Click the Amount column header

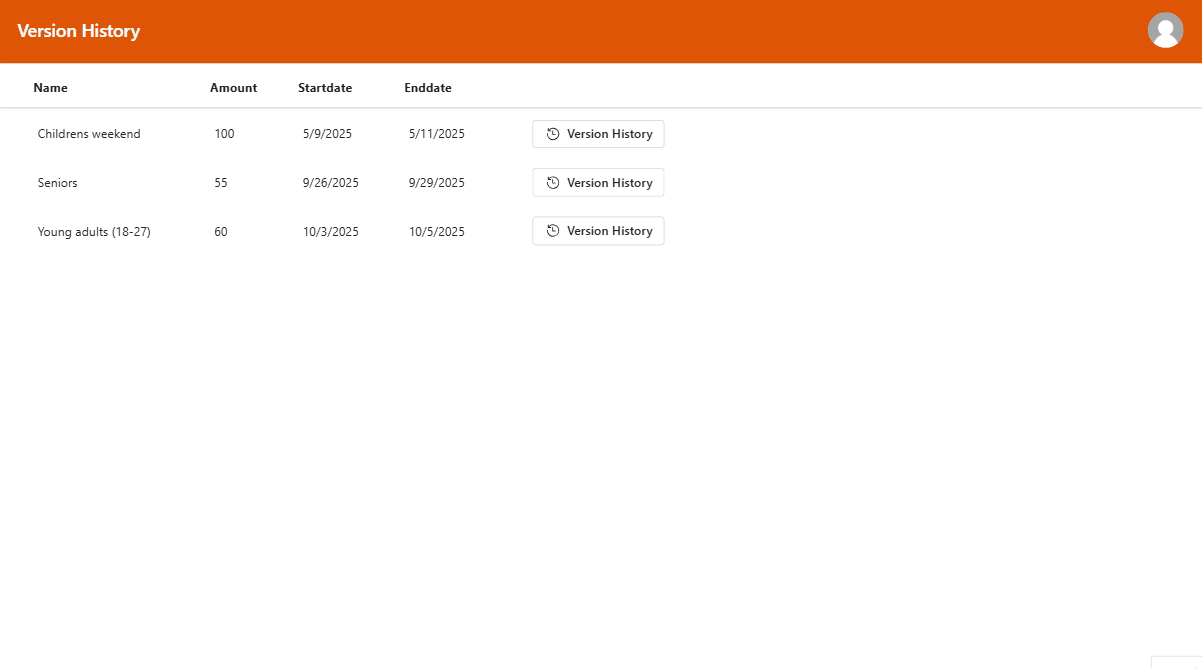[x=233, y=88]
